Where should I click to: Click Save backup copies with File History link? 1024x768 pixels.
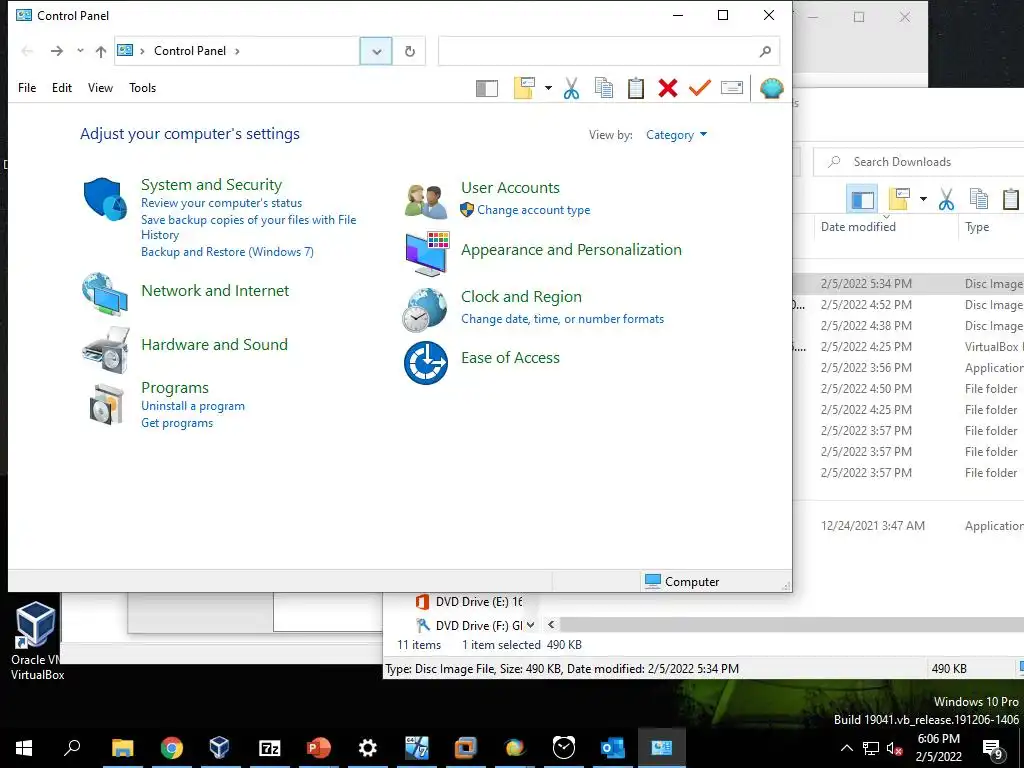click(249, 227)
